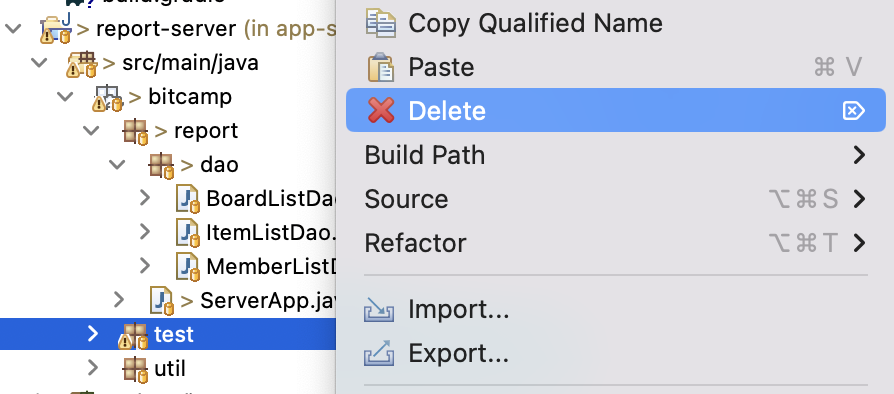Image resolution: width=894 pixels, height=394 pixels.
Task: Select the util package label
Action: pyautogui.click(x=170, y=368)
